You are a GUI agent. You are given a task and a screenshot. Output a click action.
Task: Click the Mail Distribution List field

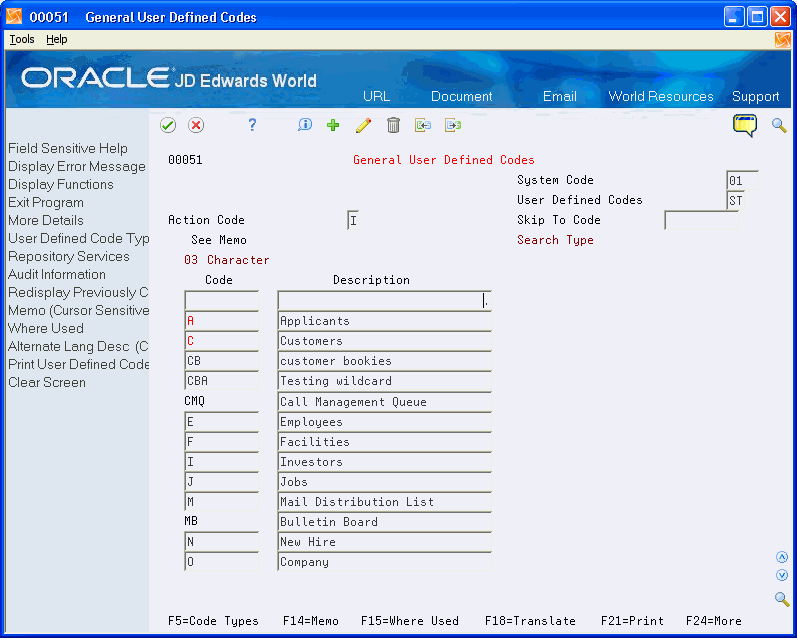coord(384,502)
